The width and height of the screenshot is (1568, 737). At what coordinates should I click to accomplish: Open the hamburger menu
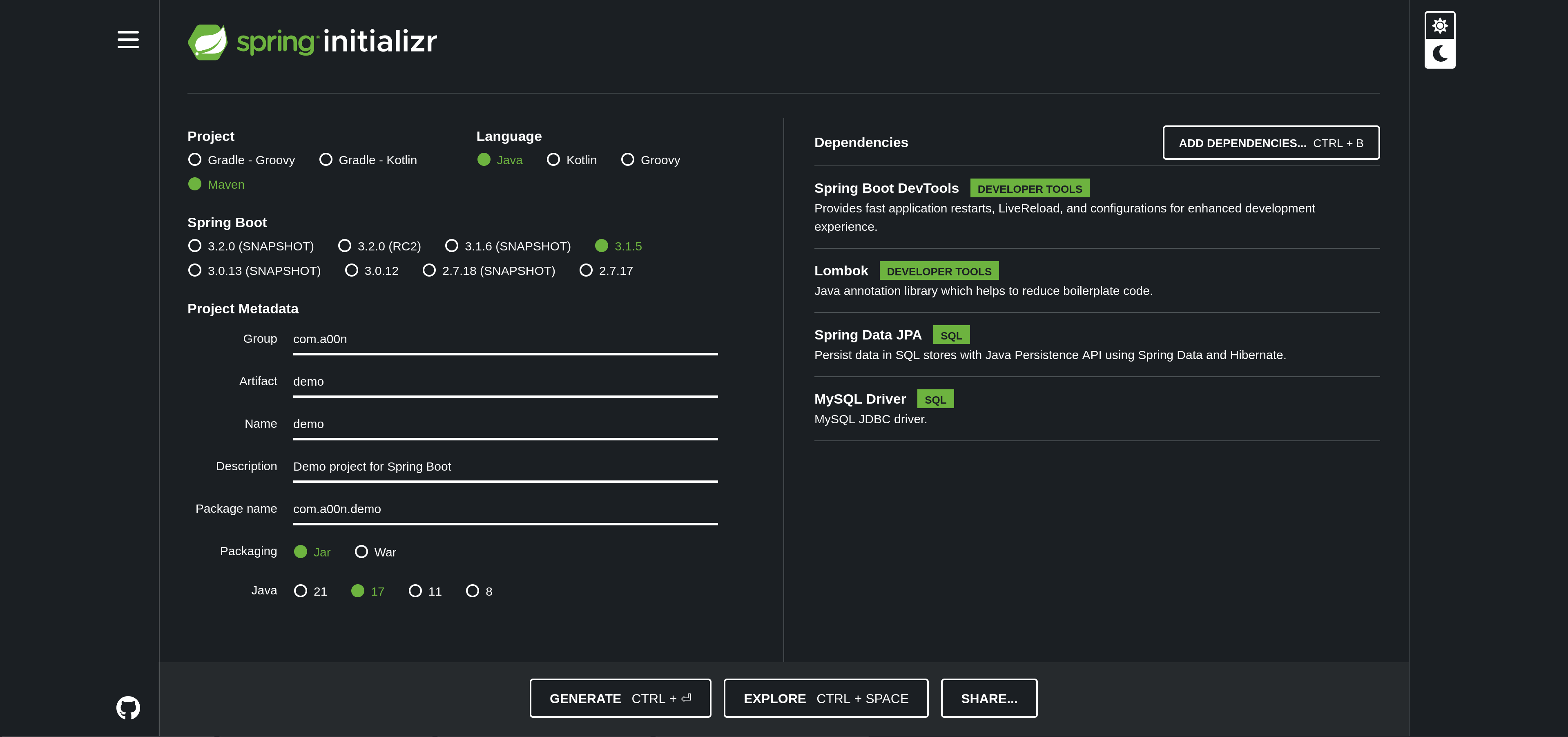(x=128, y=40)
